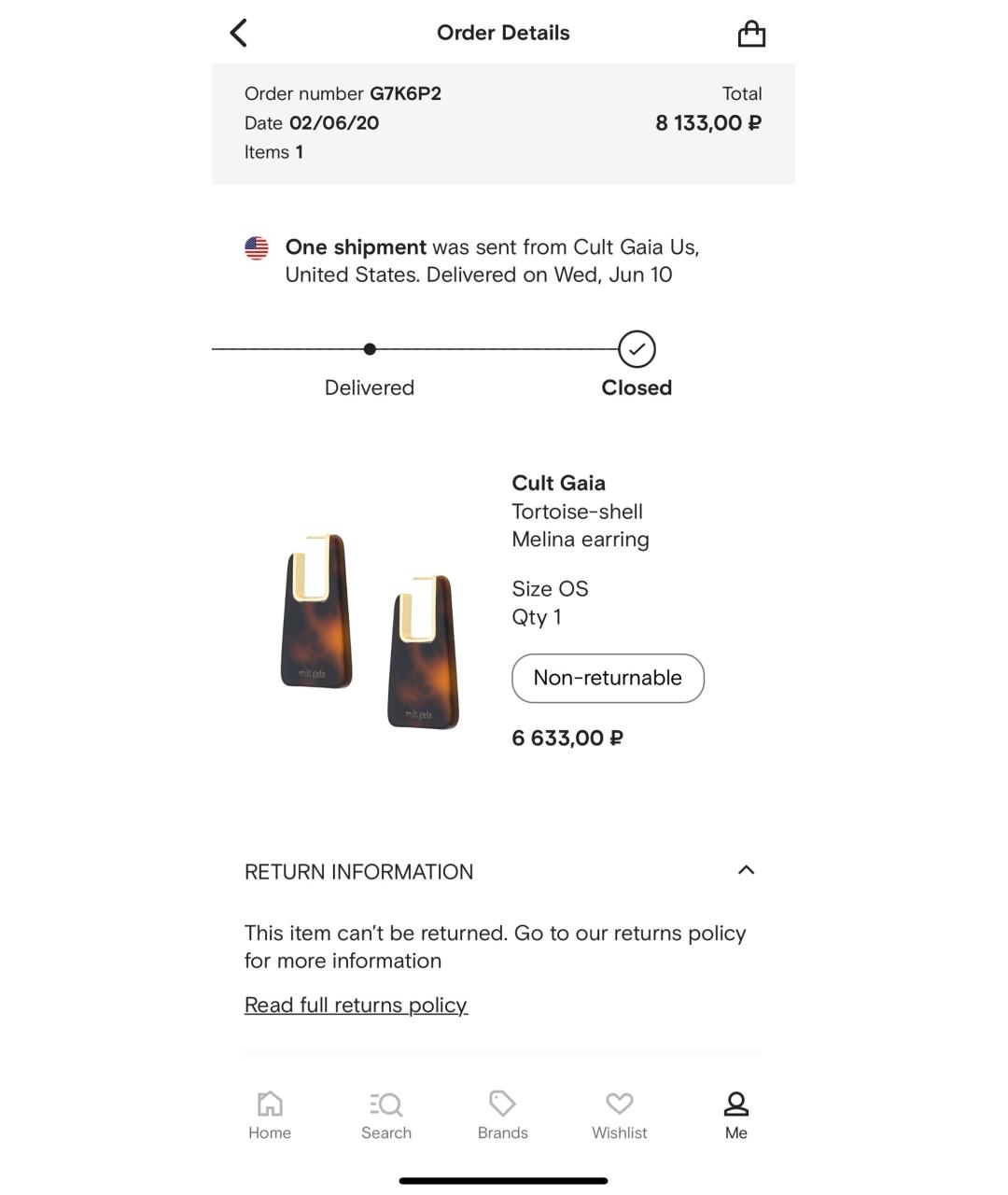Select the Cult Gaia brand name
This screenshot has width=1008, height=1195.
(x=558, y=483)
